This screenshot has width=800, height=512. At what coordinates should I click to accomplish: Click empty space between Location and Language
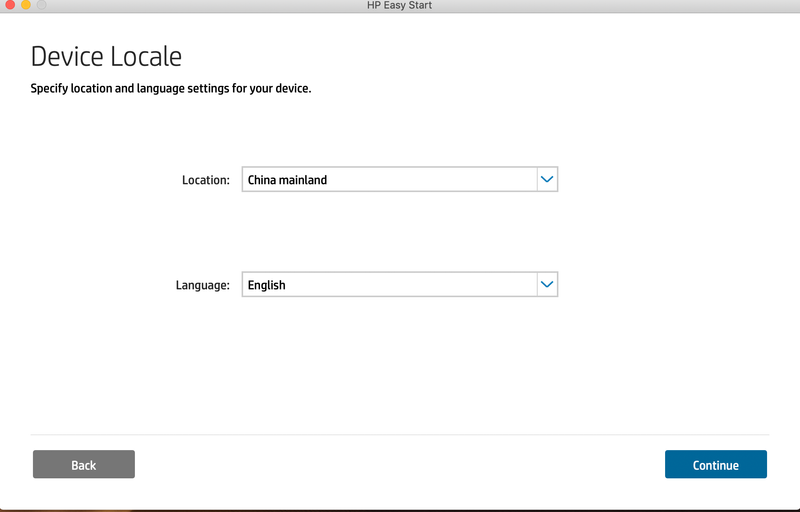coord(400,232)
